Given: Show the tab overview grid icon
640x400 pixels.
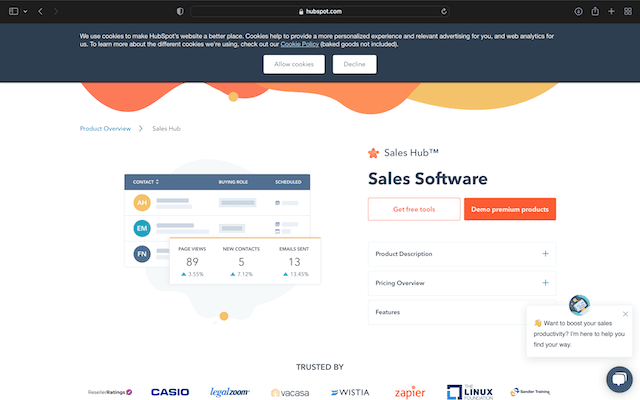Looking at the screenshot, I should point(628,11).
